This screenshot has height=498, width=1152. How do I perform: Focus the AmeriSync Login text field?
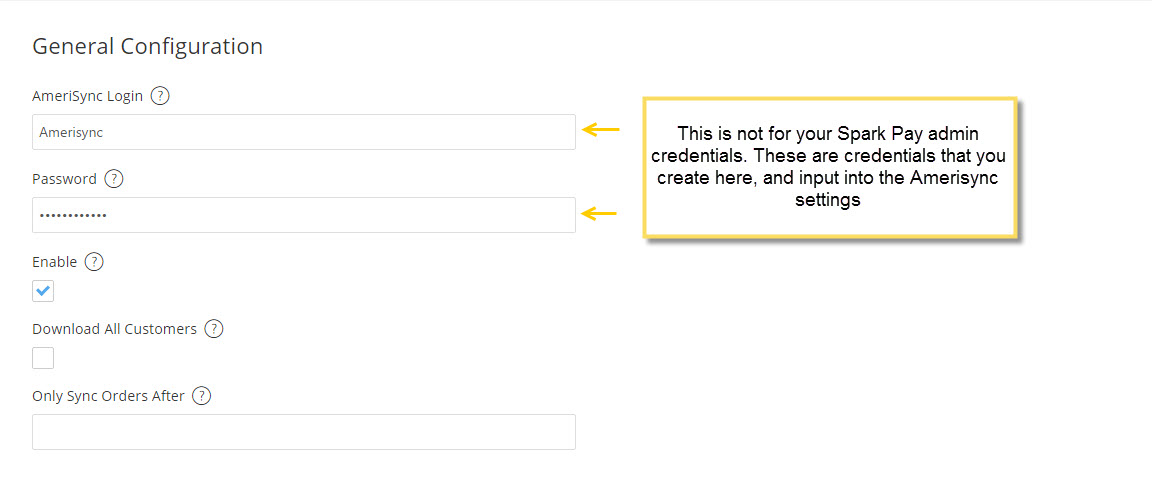(303, 132)
